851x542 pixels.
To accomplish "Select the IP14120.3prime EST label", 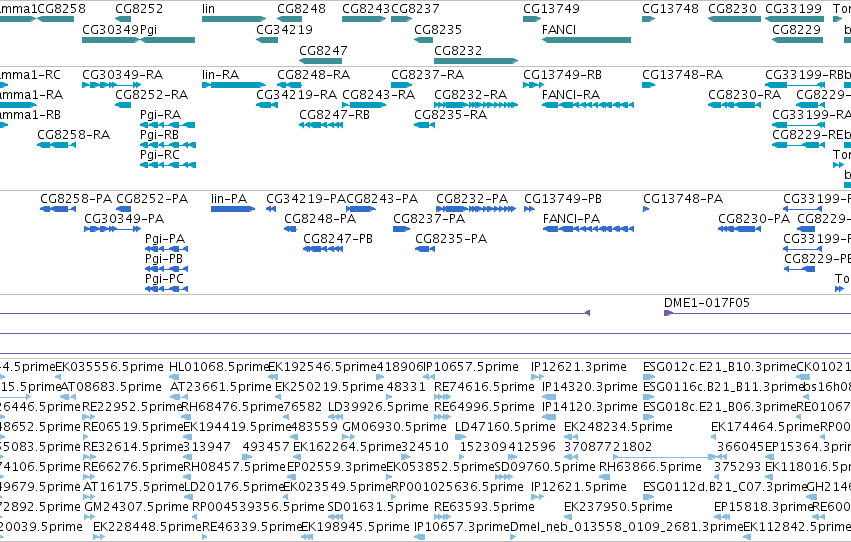I will (589, 407).
